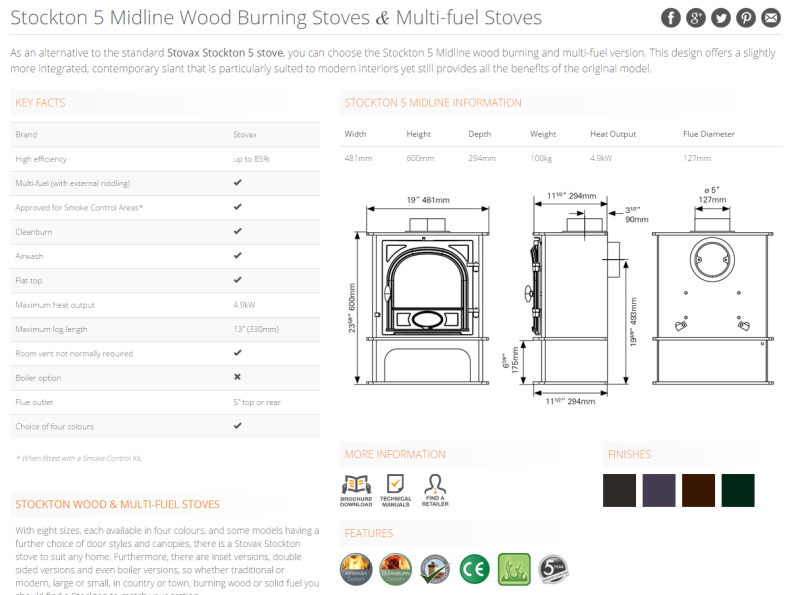Share page on Twitter
This screenshot has height=595, width=800.
tap(720, 18)
